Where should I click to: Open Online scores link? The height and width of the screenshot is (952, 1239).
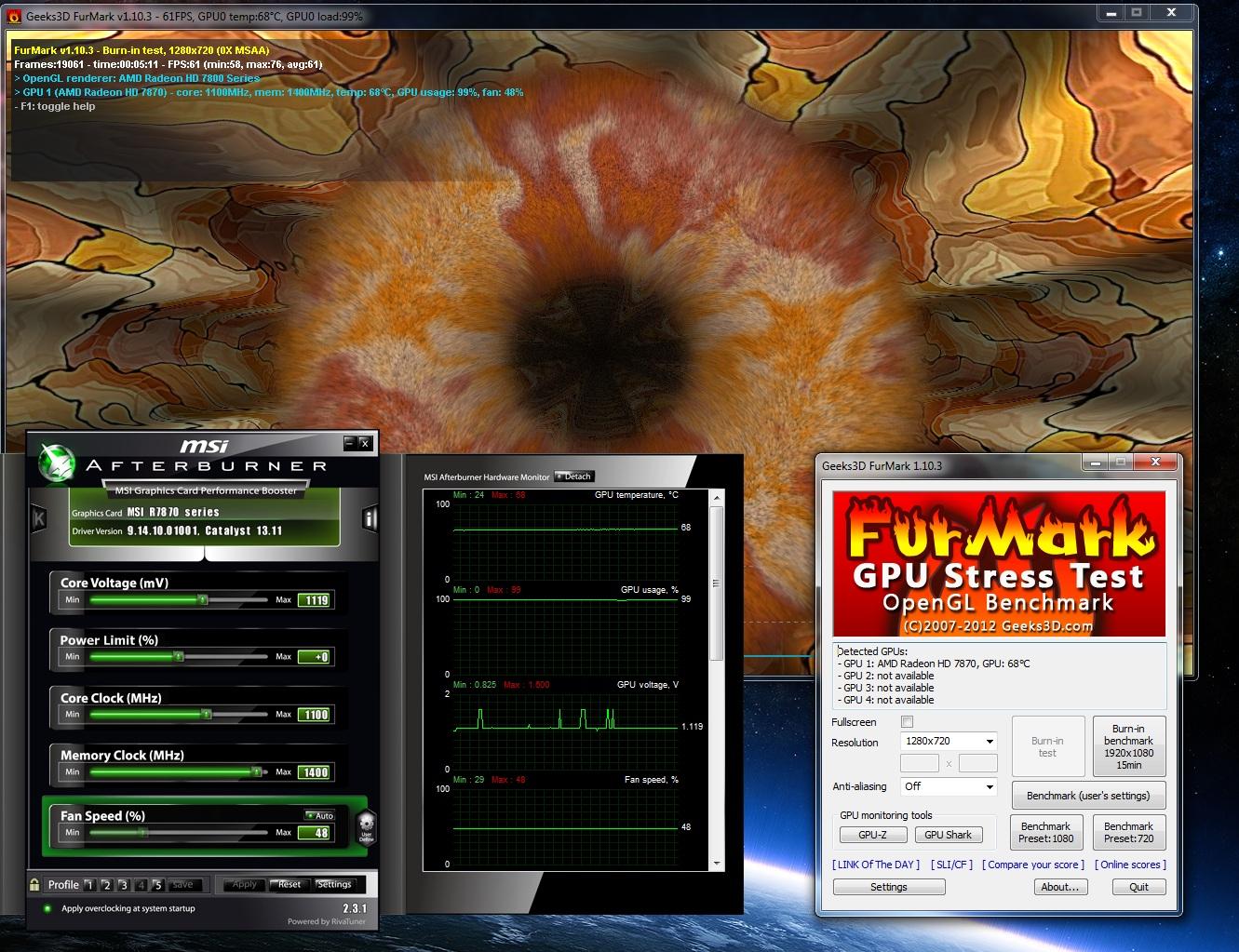[x=1131, y=865]
